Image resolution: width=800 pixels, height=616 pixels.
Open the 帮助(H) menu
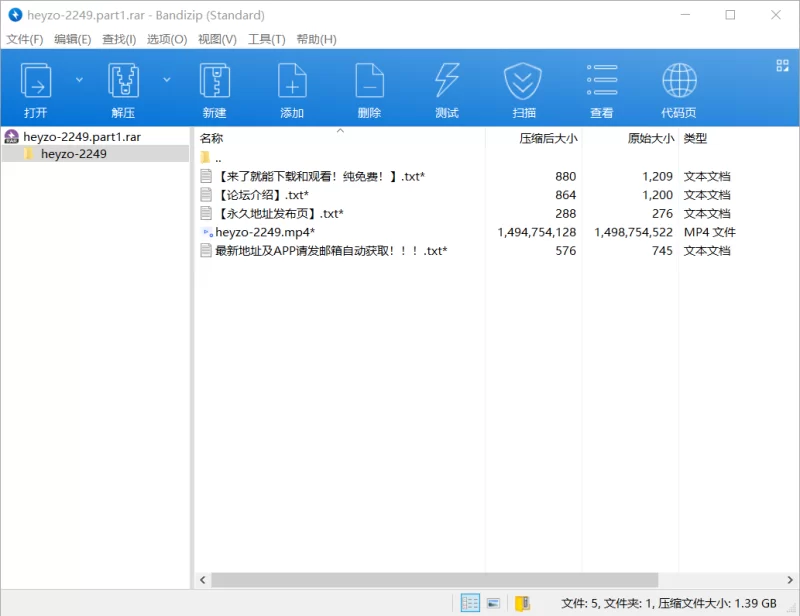pos(316,39)
